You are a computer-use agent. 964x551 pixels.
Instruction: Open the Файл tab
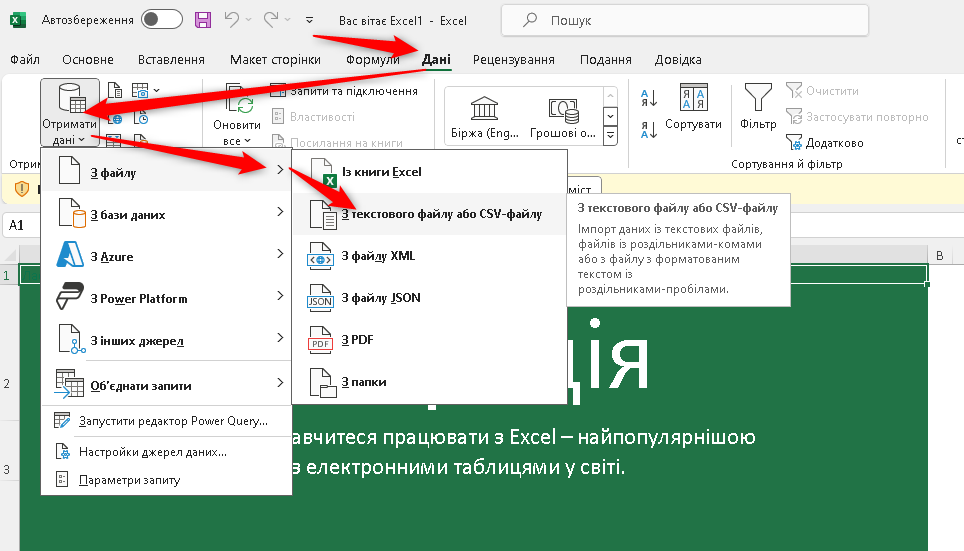25,60
